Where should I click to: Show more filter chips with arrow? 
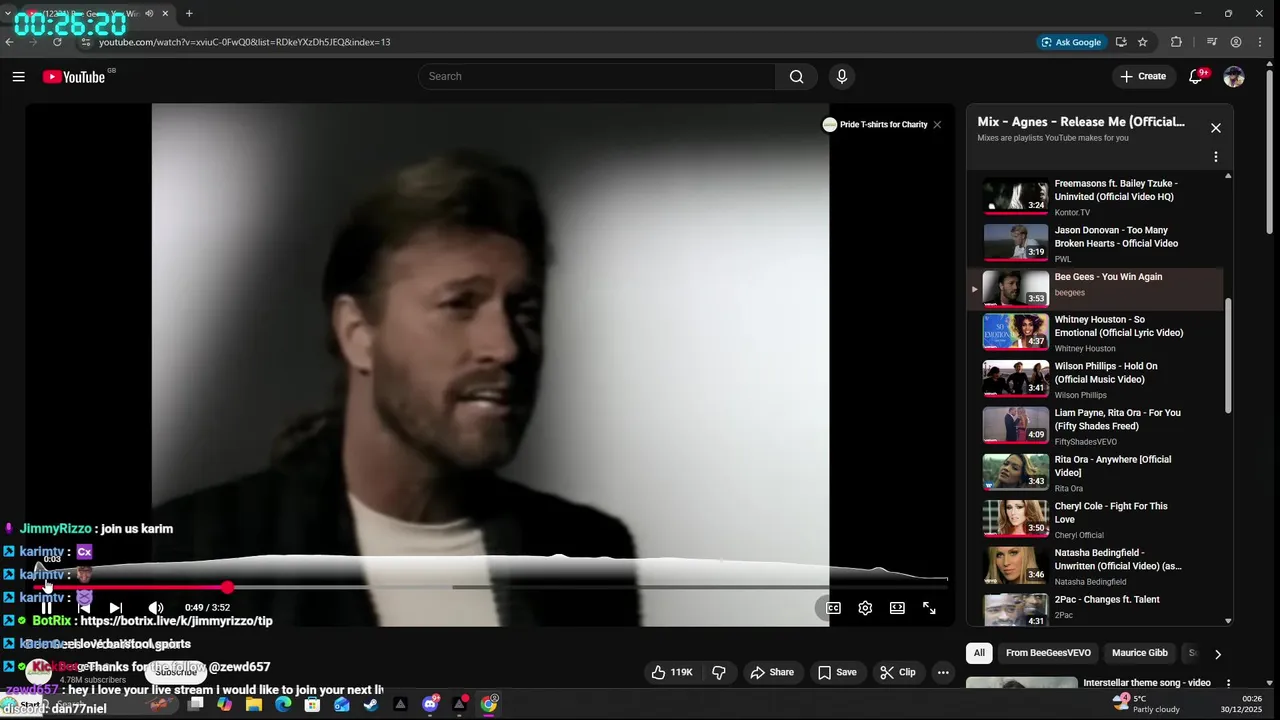click(x=1217, y=654)
